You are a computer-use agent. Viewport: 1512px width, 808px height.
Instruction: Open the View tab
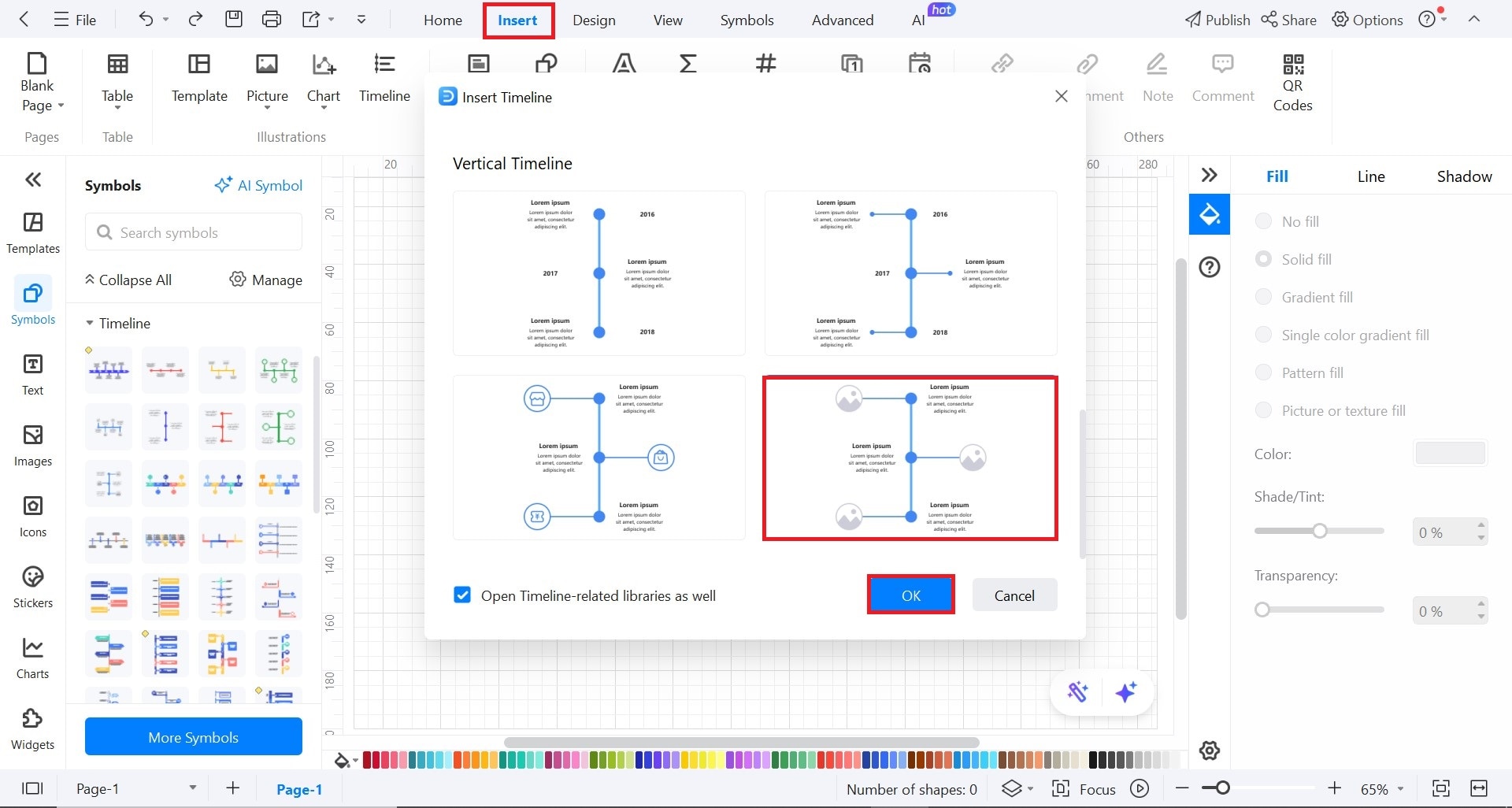[x=668, y=20]
